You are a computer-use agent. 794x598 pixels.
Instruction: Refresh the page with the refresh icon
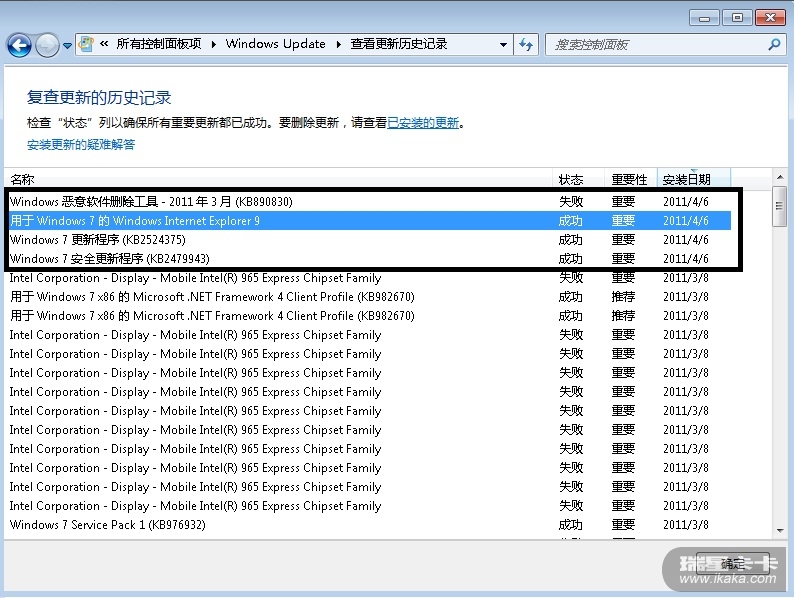tap(526, 45)
